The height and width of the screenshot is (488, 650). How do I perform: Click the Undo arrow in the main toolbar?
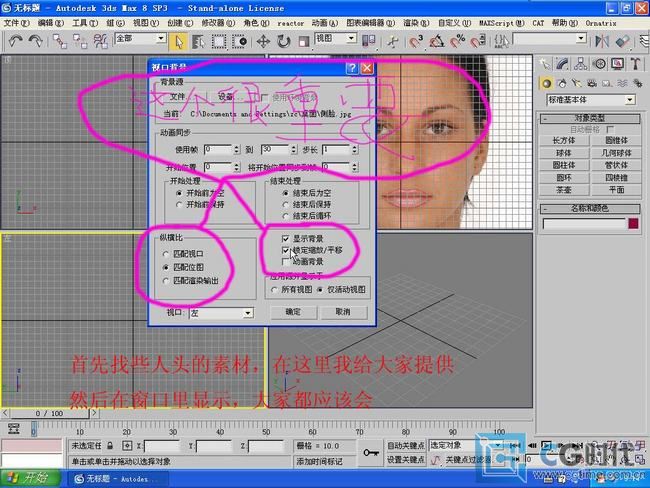[x=15, y=41]
